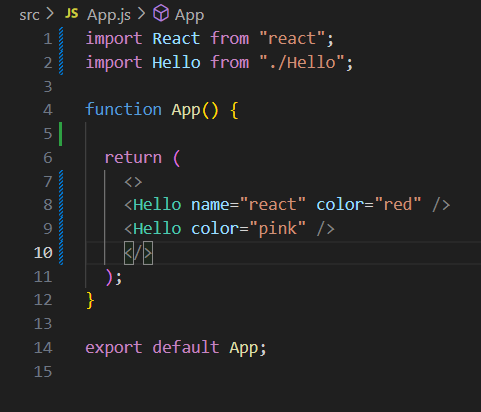
Task: Click the blue modified marker beside line 2
Action: (x=61, y=63)
